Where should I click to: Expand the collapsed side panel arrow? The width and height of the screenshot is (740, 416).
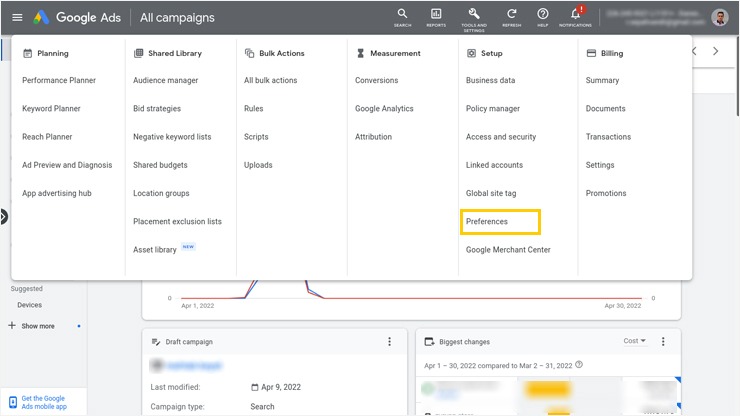pyautogui.click(x=3, y=217)
